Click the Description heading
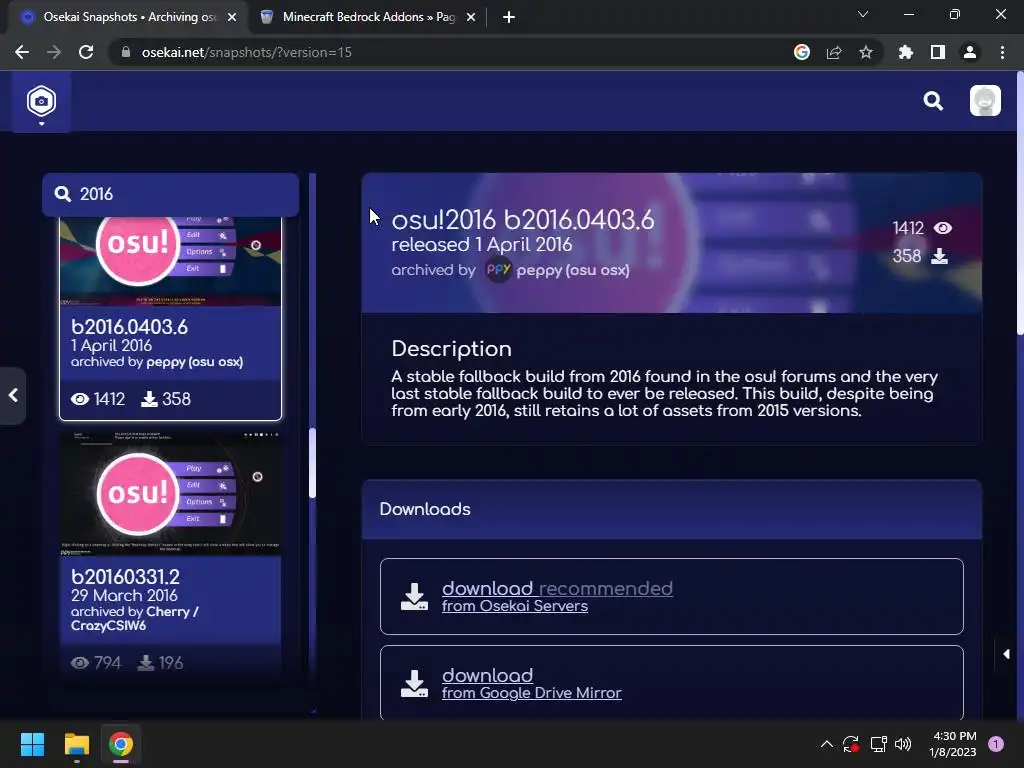The width and height of the screenshot is (1024, 768). pyautogui.click(x=451, y=349)
